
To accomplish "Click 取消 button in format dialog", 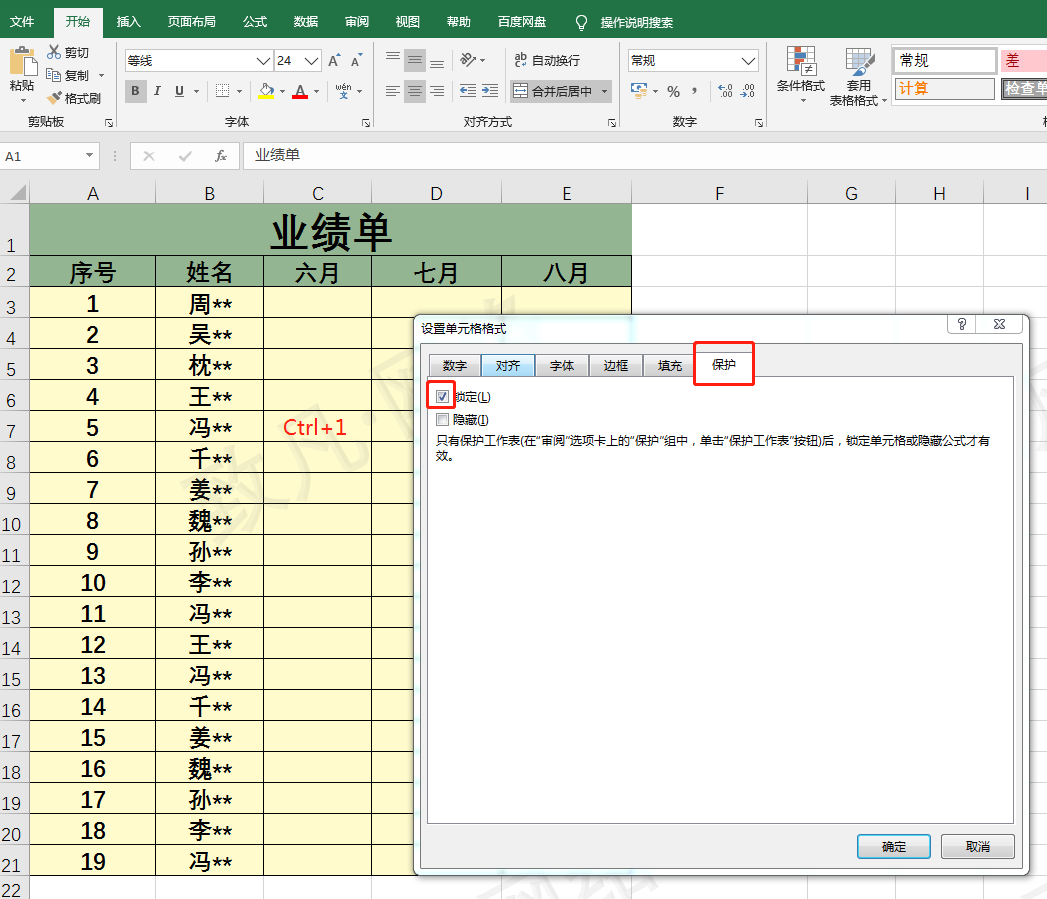I will (978, 846).
